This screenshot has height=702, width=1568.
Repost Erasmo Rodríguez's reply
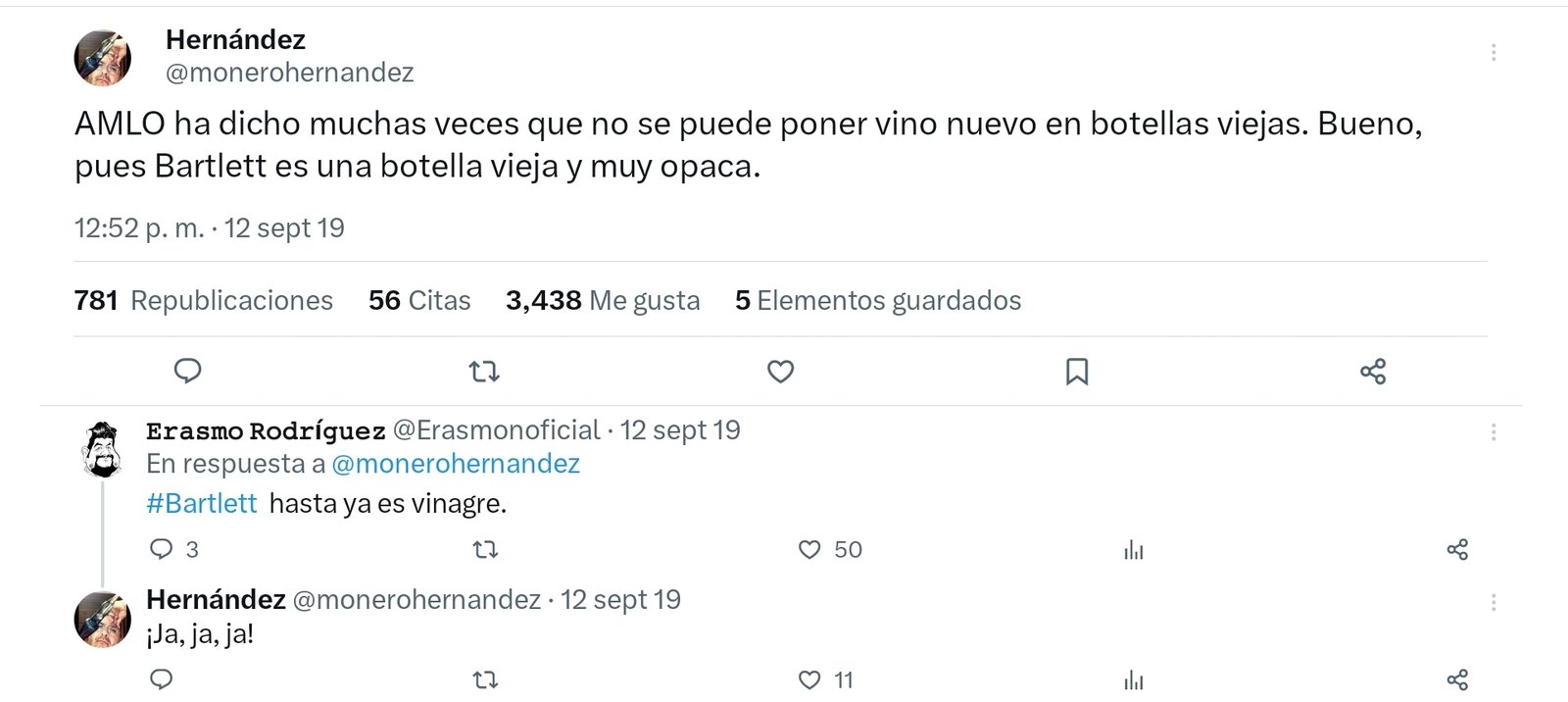point(485,550)
